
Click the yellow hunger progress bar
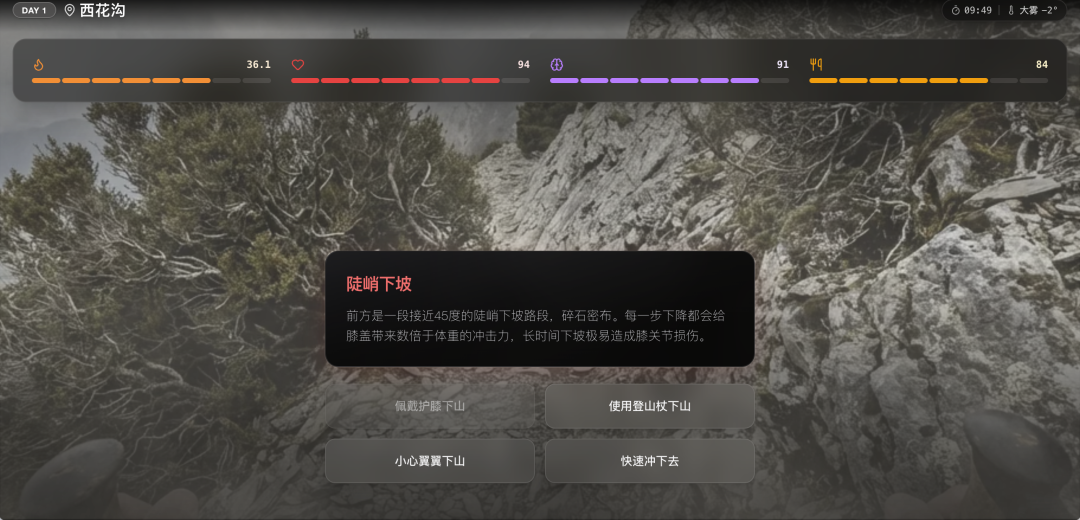[x=928, y=80]
